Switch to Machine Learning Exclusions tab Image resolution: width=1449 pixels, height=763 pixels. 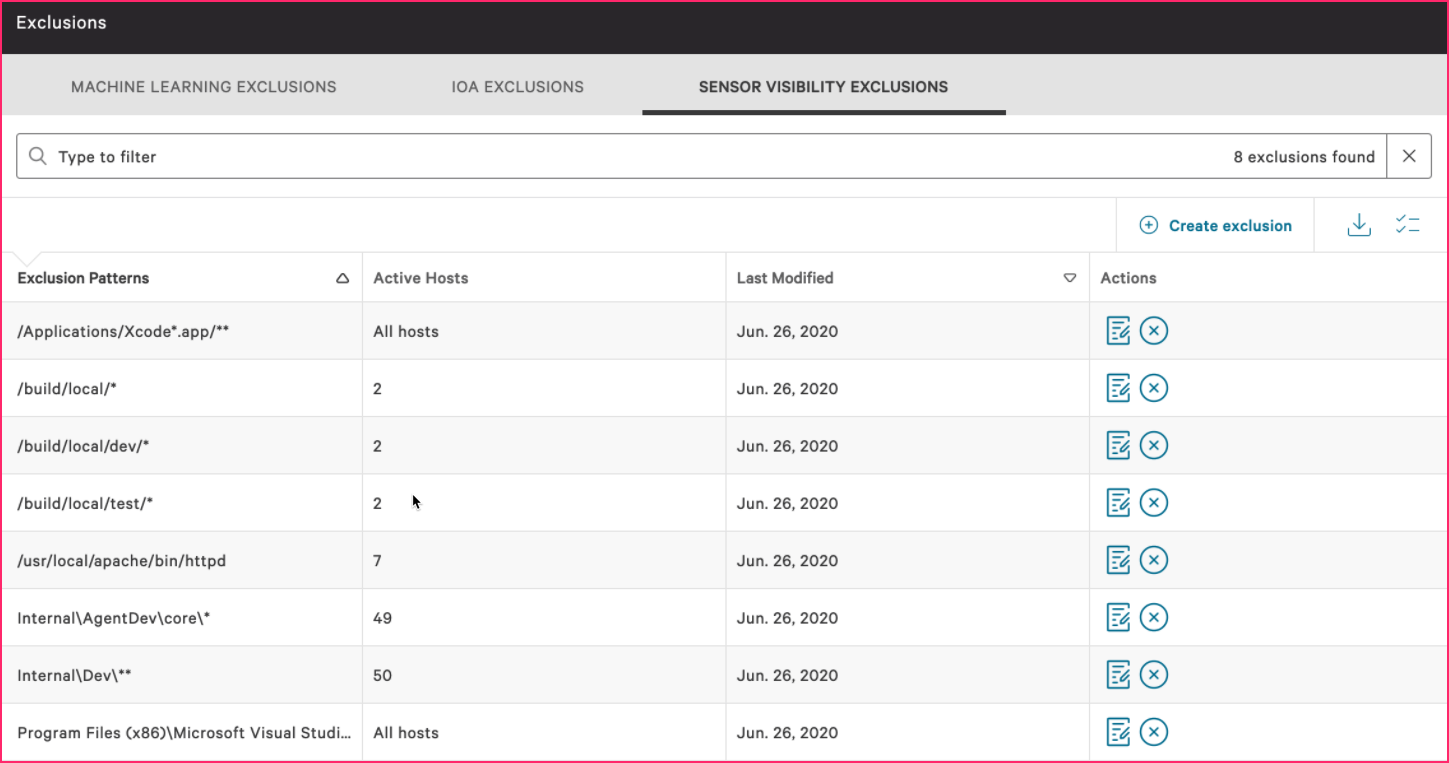[x=204, y=86]
